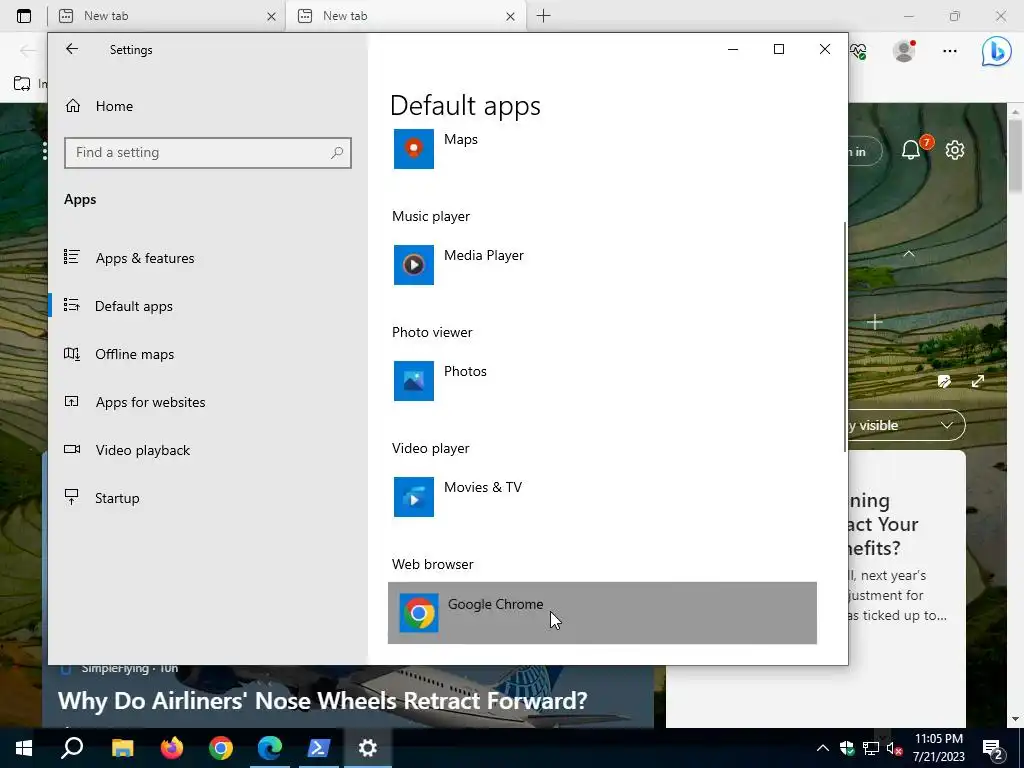Click Edge browser essentials heart icon
Screen dimensions: 1024x768
point(858,50)
